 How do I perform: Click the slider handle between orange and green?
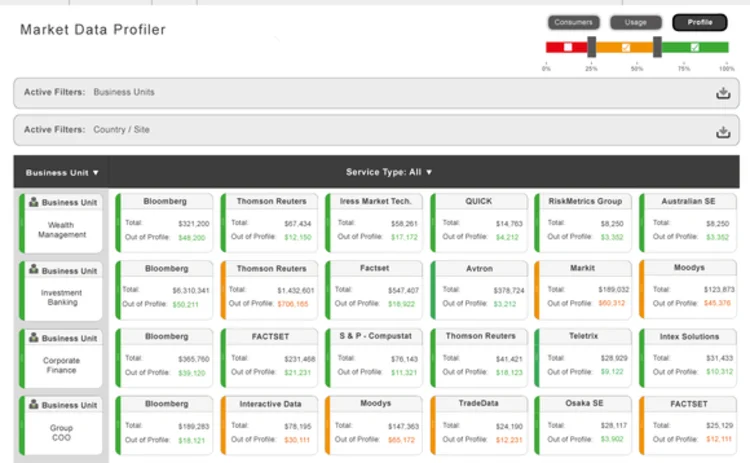657,47
